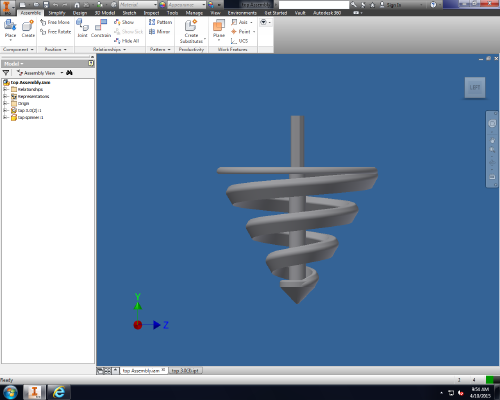Open Internet Explorer from taskbar
Screen dimensions: 500x400
click(59, 392)
